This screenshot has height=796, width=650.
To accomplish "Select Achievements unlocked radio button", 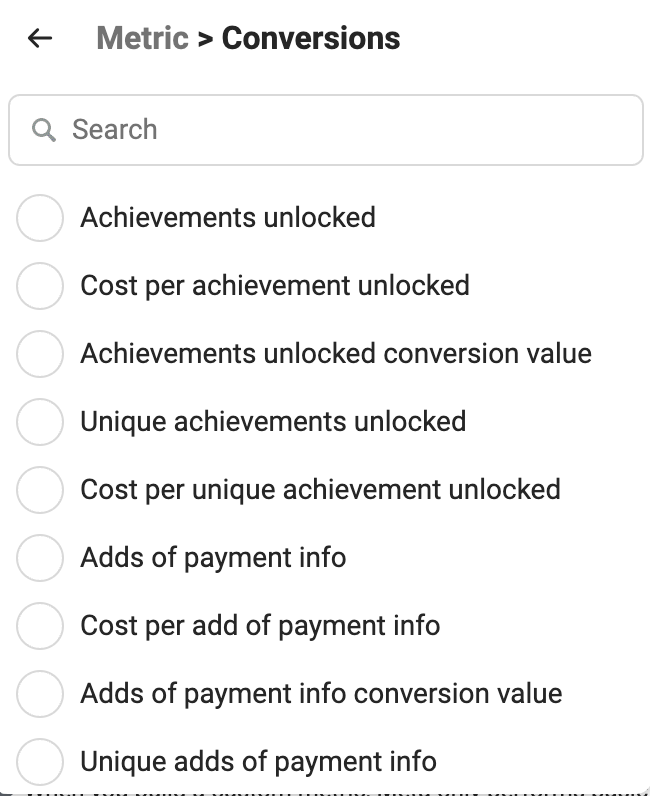I will (x=40, y=218).
